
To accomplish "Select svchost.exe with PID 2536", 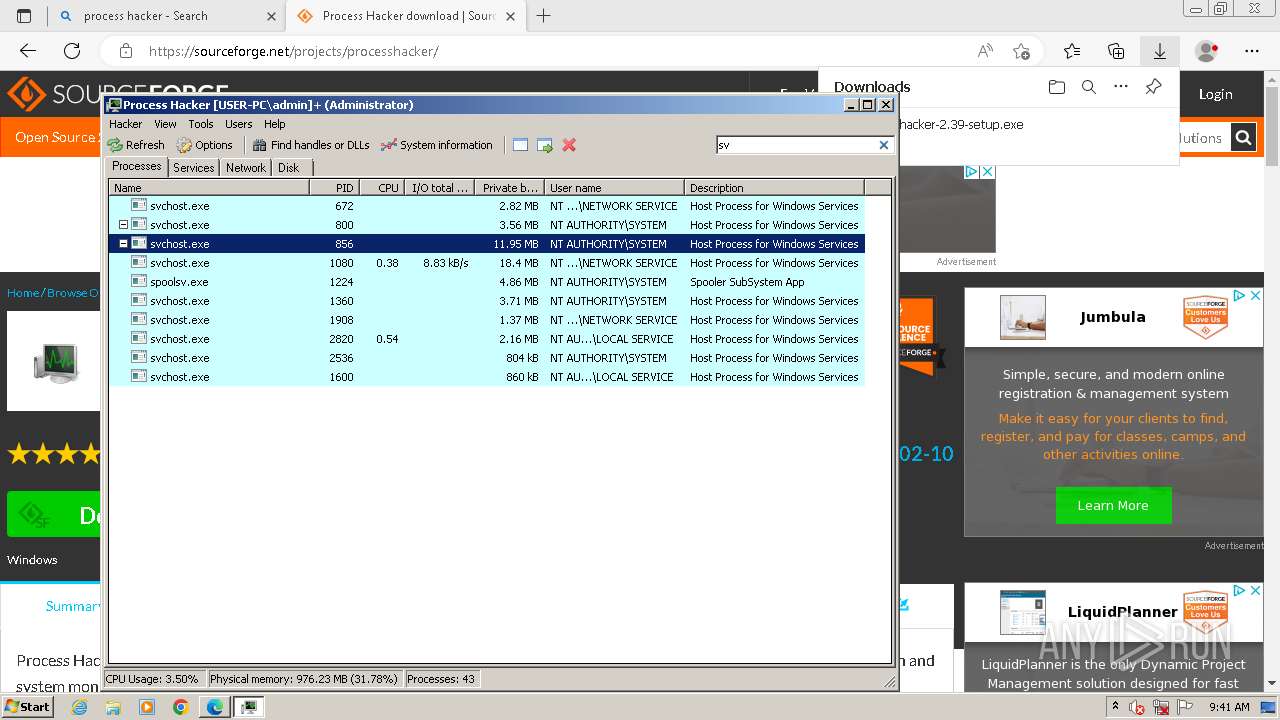I will tap(487, 358).
